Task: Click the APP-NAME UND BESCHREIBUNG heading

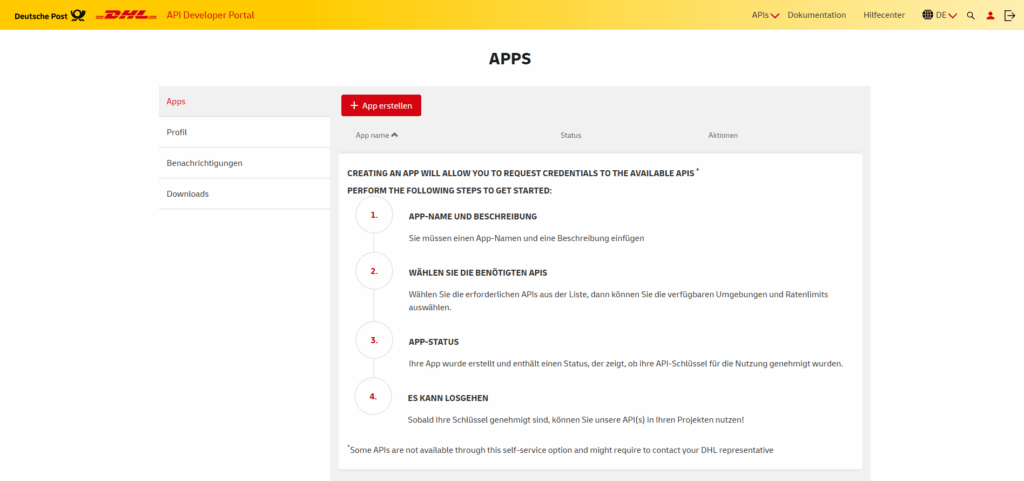Action: (473, 216)
